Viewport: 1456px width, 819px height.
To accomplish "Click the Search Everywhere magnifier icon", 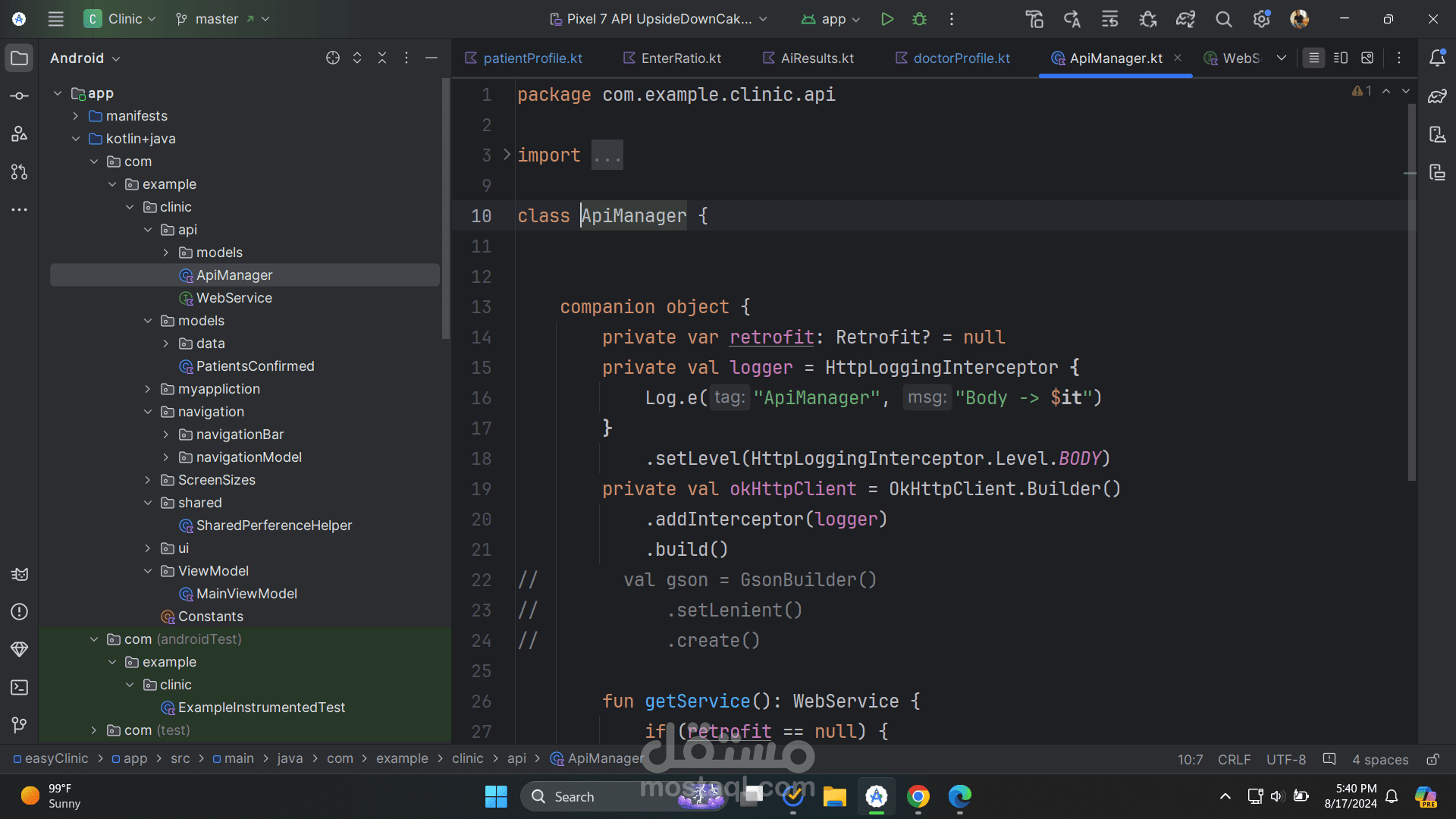I will 1223,19.
